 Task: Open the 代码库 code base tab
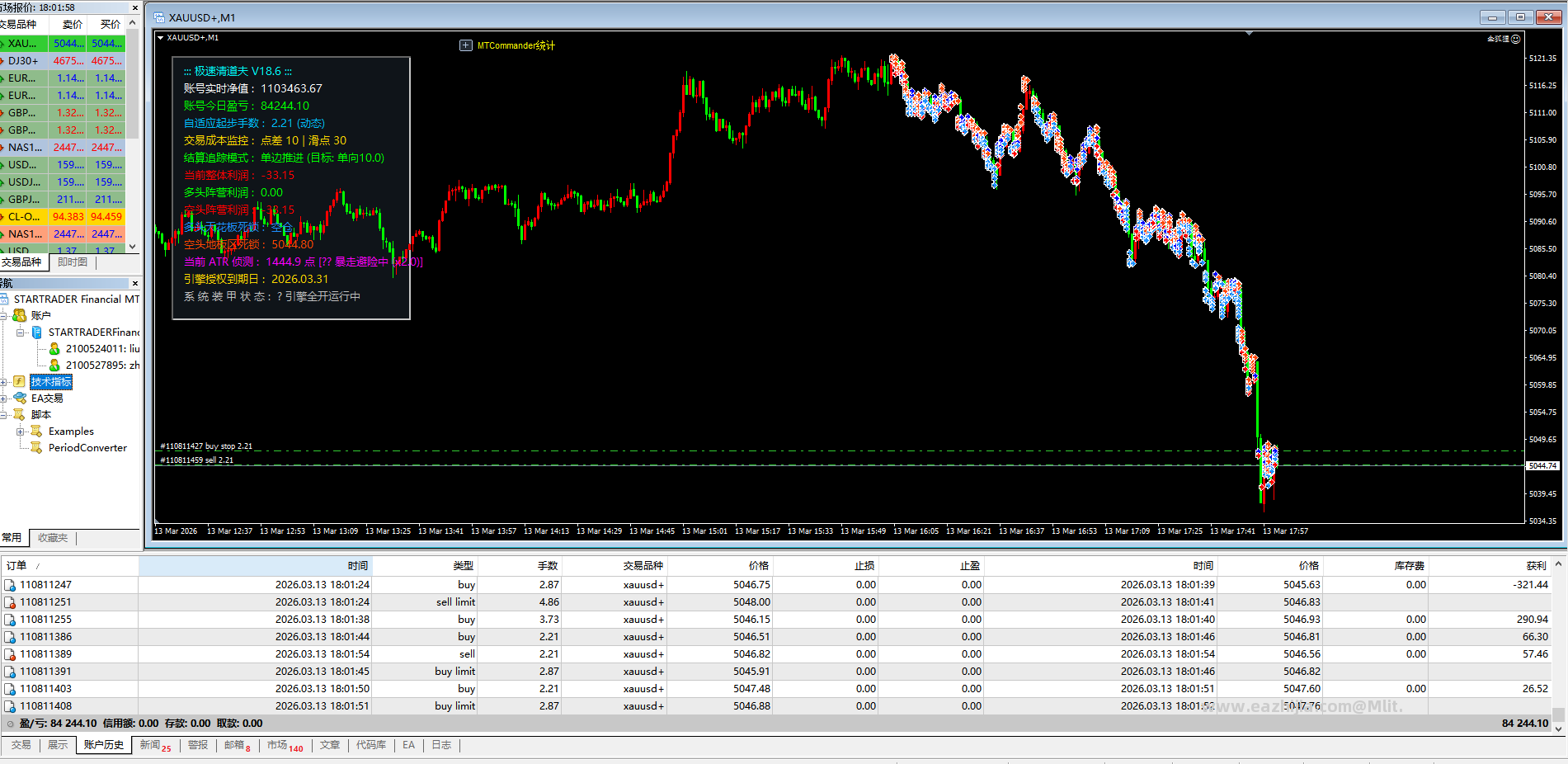371,745
